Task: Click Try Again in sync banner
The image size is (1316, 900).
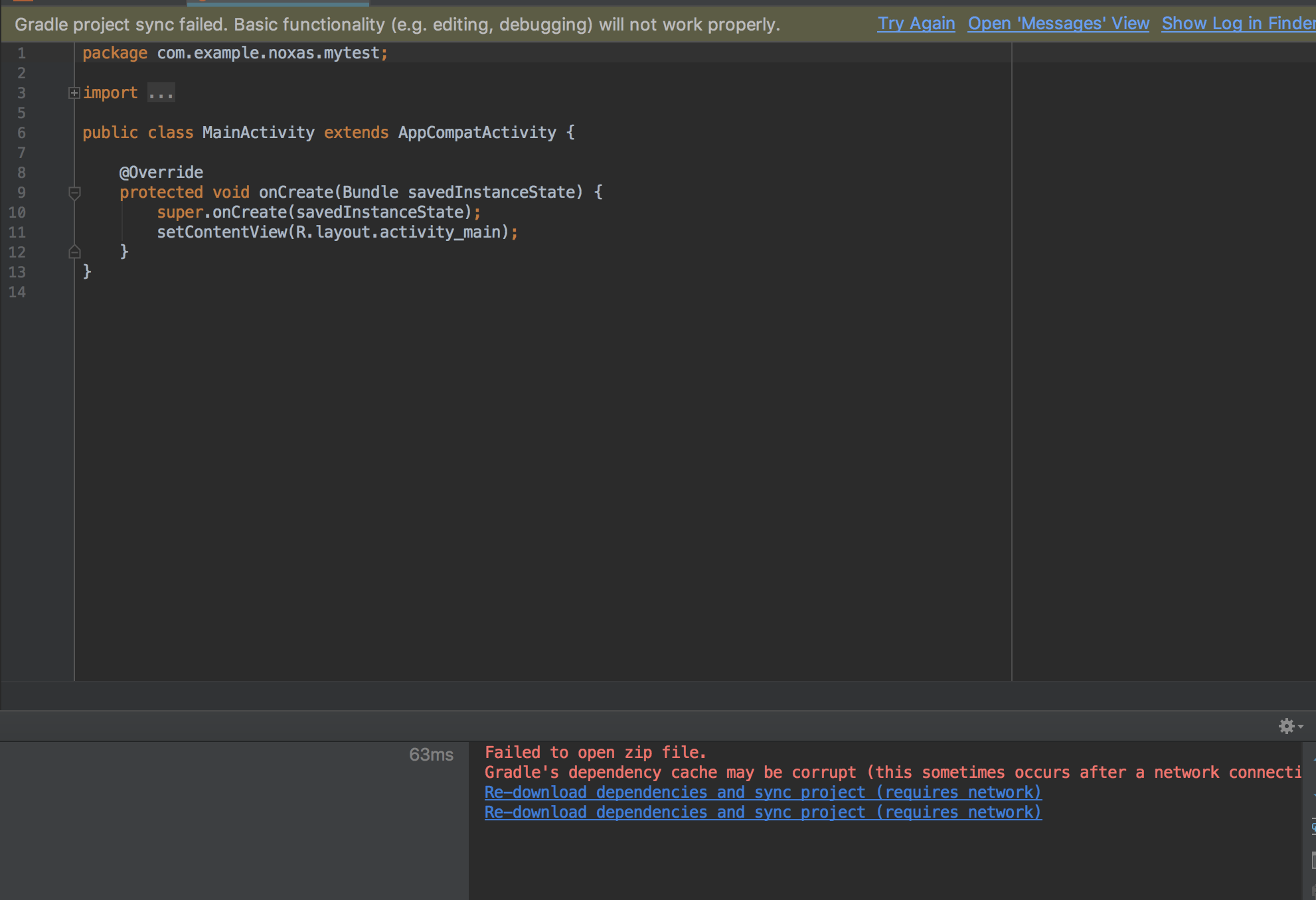Action: click(x=916, y=24)
